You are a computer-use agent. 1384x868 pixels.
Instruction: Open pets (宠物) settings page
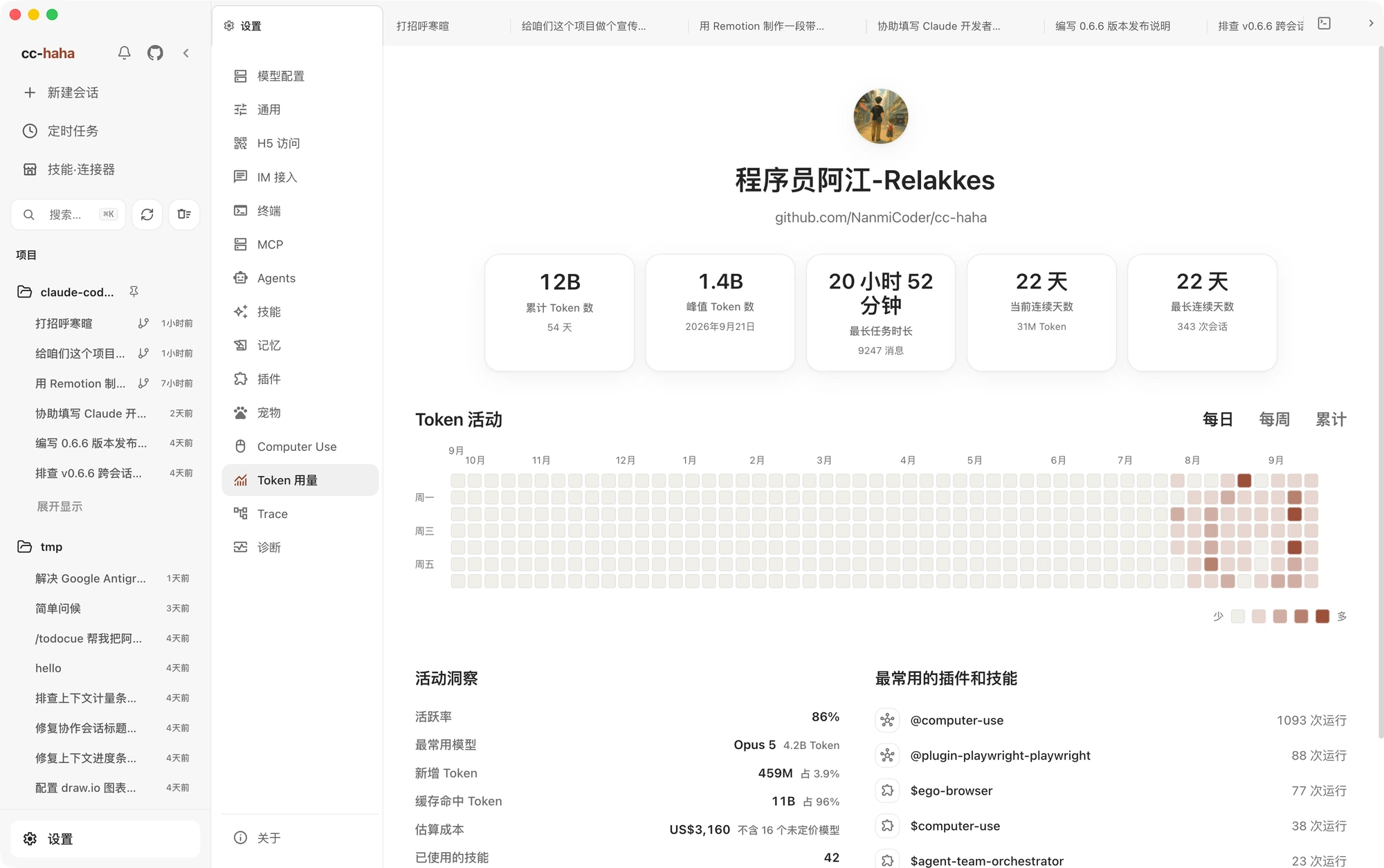point(300,413)
